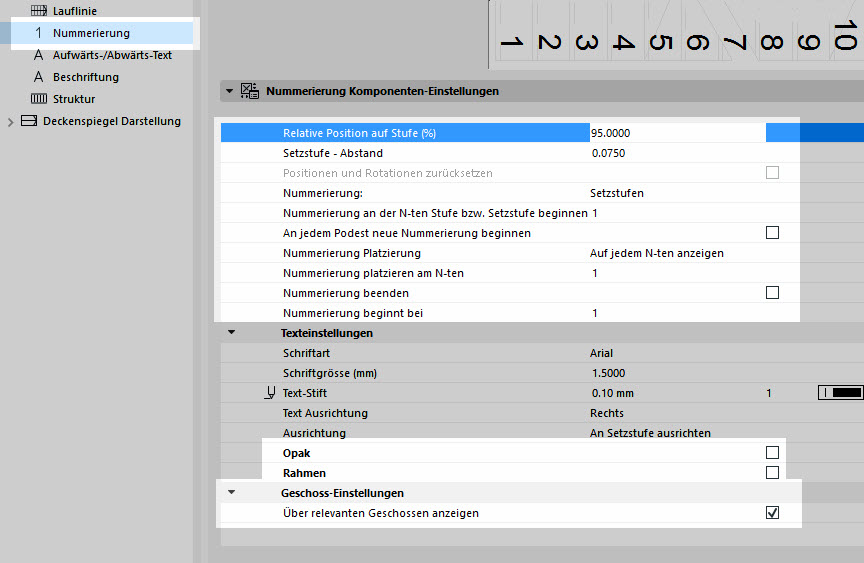Open Beschriftung settings page
Screen dimensions: 864x563
click(86, 77)
